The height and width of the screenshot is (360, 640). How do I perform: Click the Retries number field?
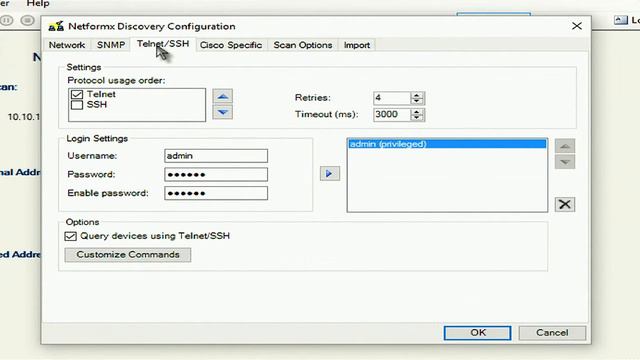click(392, 98)
